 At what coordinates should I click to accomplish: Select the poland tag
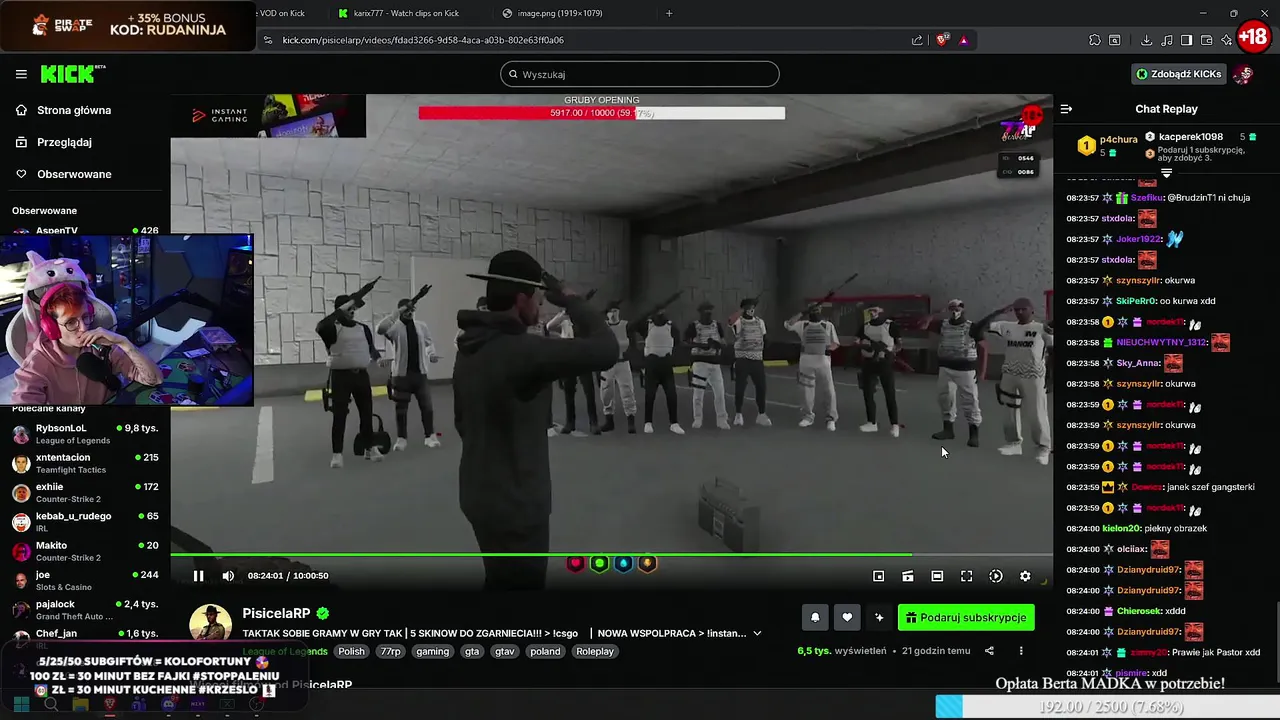tap(546, 651)
